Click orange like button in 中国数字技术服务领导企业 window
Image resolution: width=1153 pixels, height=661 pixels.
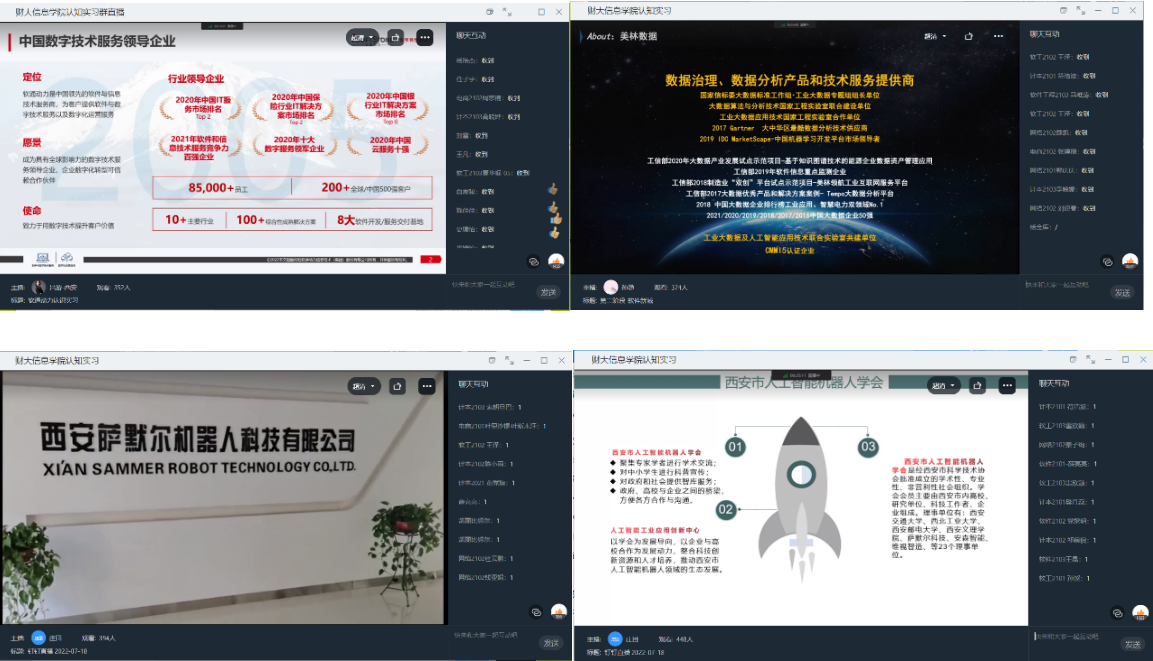click(556, 261)
